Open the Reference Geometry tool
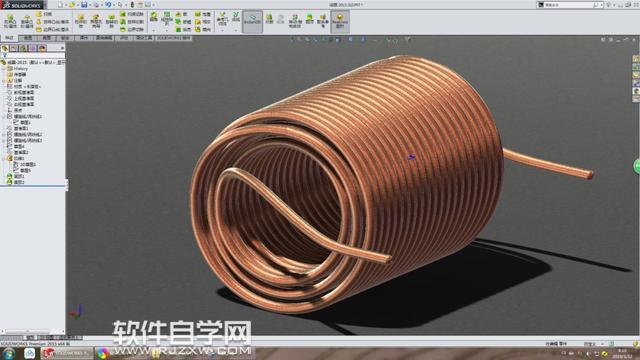Viewport: 640px width, 360px height. 222,19
